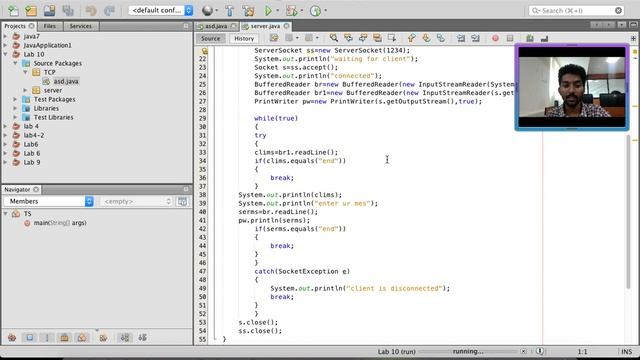
Task: Click the Clean and Build Project icon
Action: pyautogui.click(x=248, y=11)
